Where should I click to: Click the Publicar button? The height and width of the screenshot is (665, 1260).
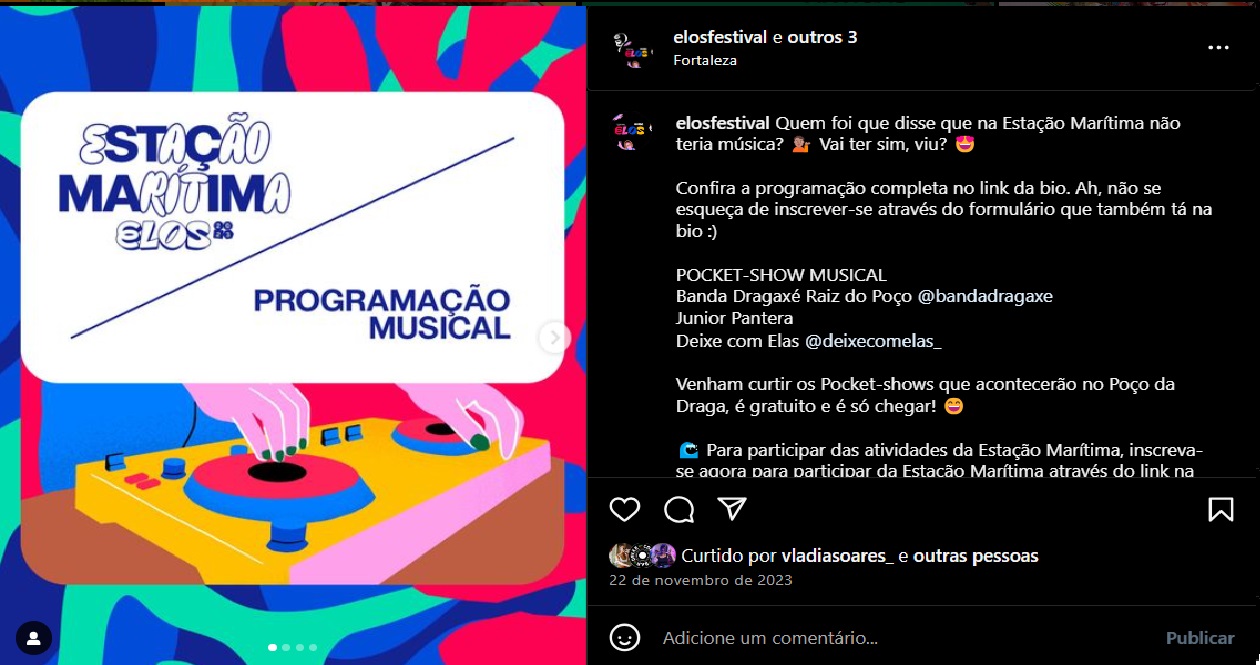pos(1200,637)
